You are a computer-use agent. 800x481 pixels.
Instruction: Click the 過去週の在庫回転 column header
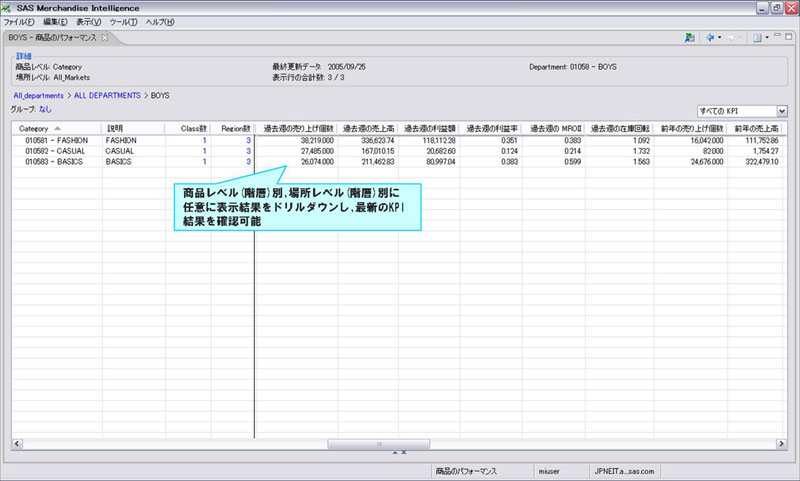[x=619, y=129]
